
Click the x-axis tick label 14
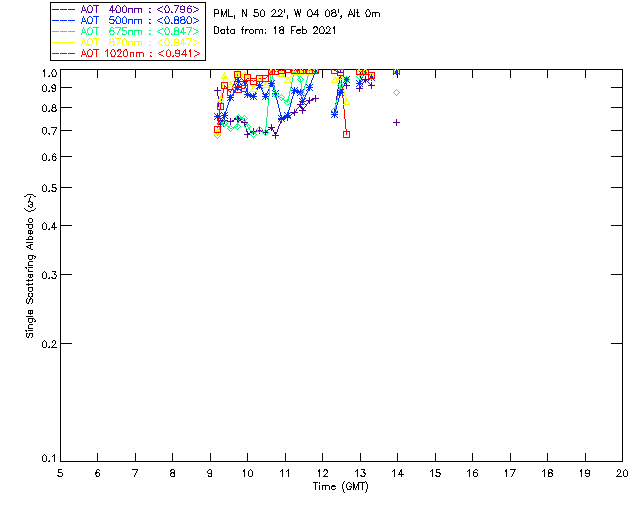click(x=398, y=473)
